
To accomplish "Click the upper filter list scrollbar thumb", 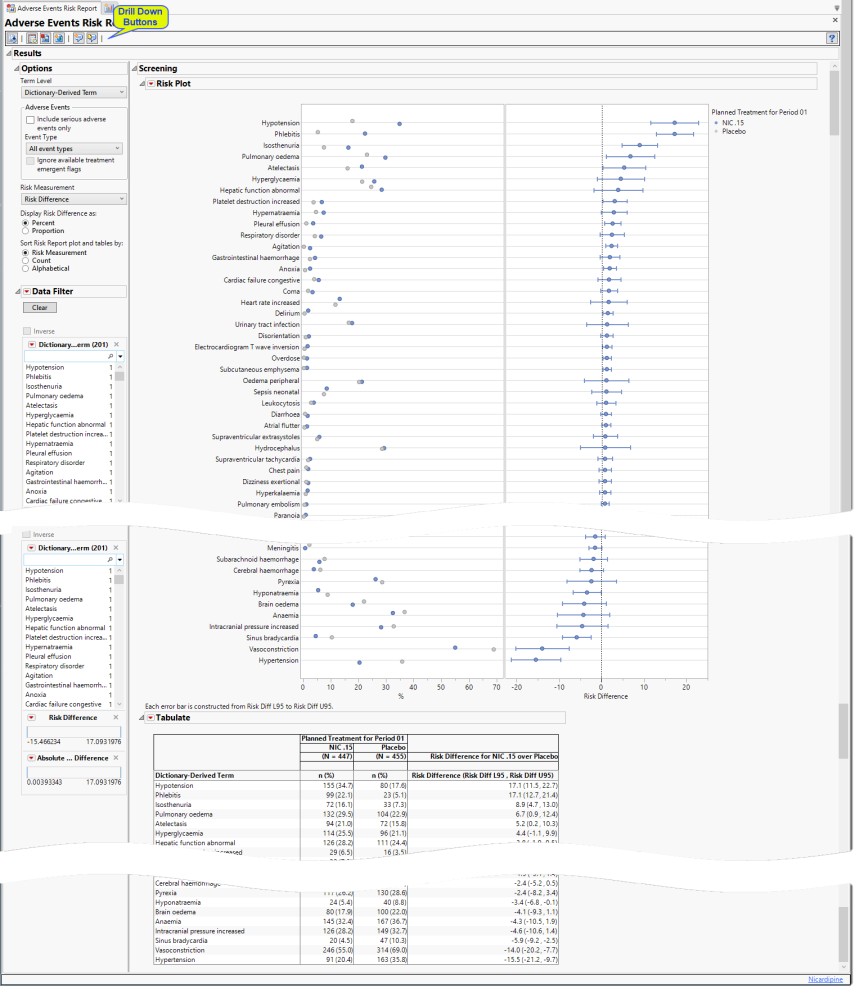I will point(120,377).
